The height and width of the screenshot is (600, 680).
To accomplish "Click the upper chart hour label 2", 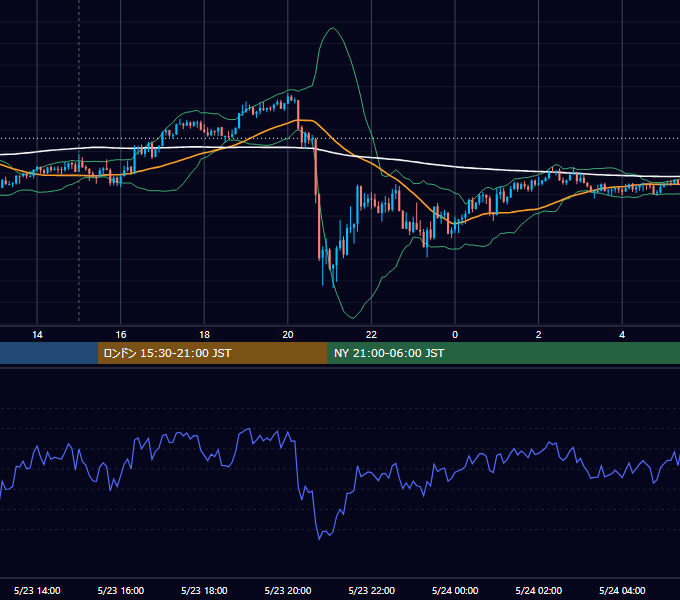I will [x=539, y=335].
